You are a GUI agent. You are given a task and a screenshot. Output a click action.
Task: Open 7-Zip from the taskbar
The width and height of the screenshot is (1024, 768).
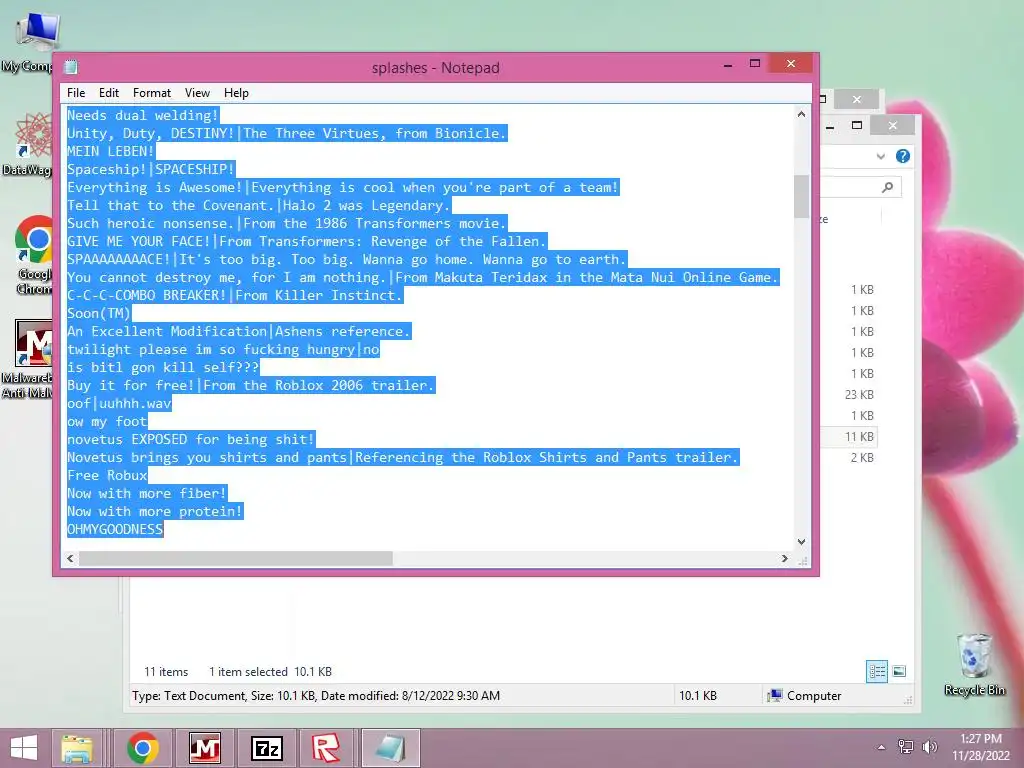click(267, 748)
